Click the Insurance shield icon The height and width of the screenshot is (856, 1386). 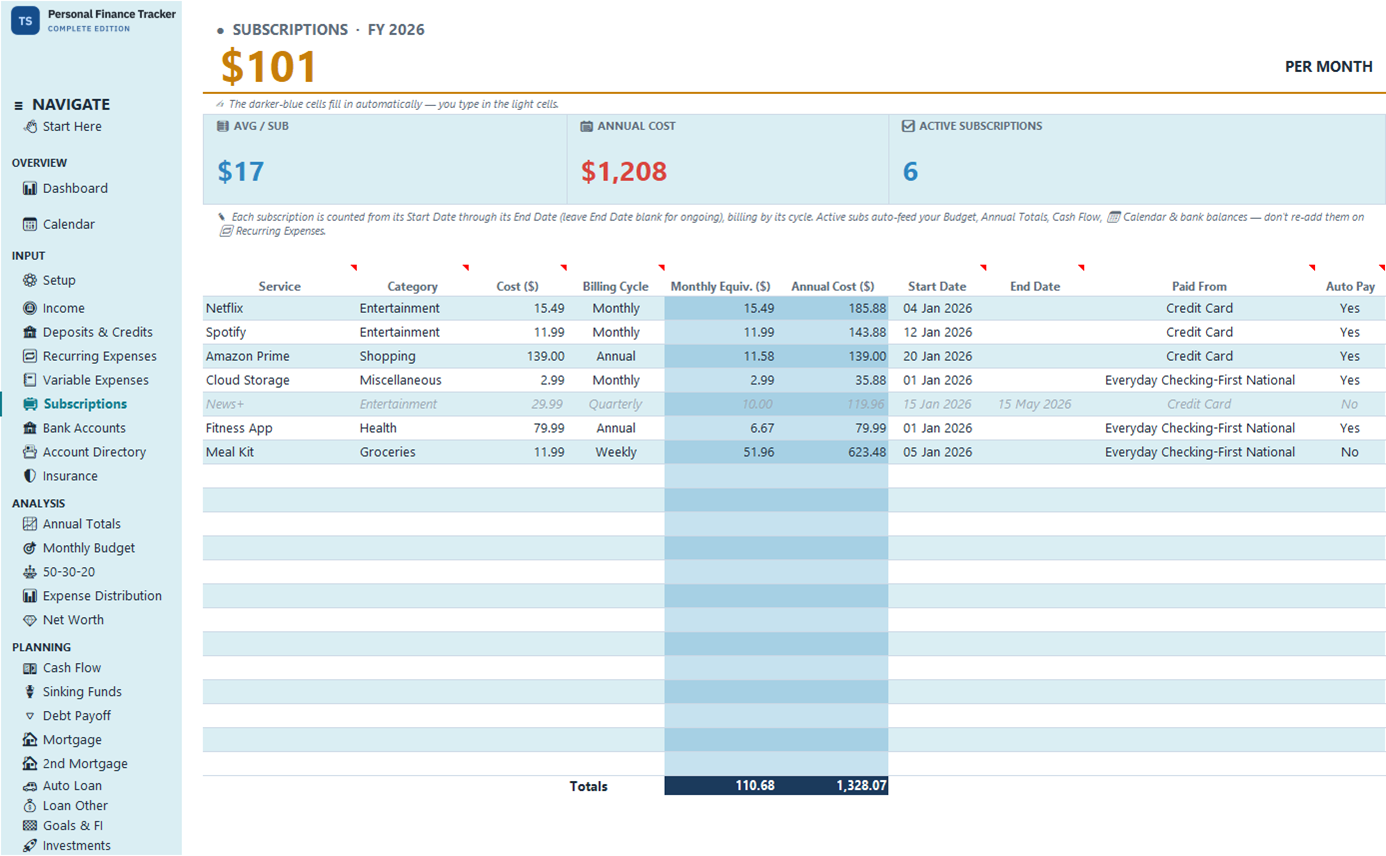tap(30, 477)
